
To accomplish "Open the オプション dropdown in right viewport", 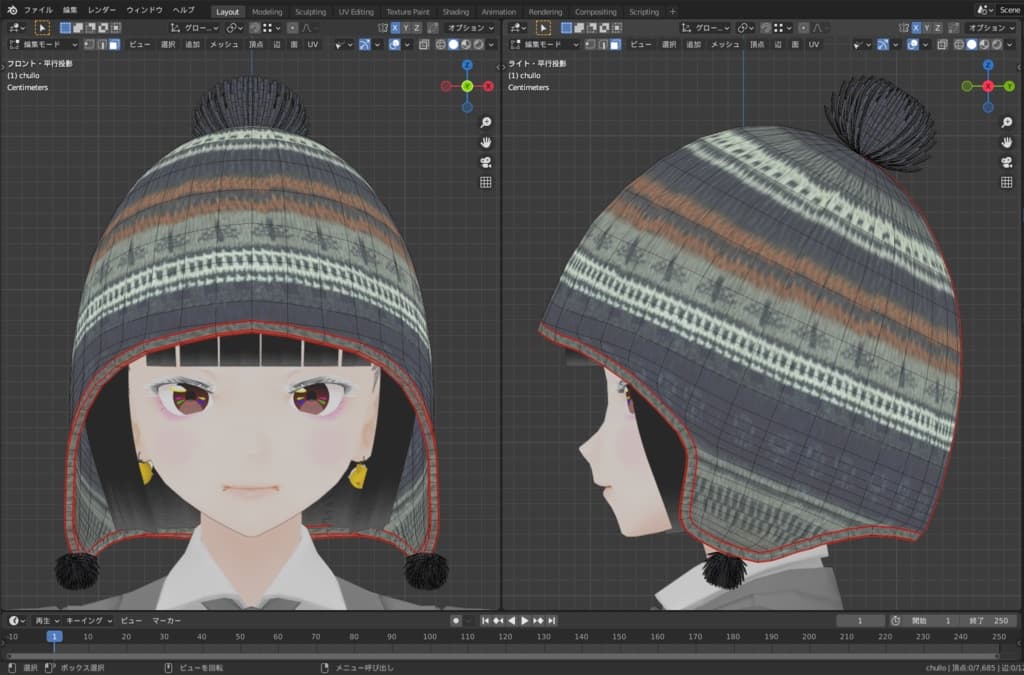I will coord(990,28).
